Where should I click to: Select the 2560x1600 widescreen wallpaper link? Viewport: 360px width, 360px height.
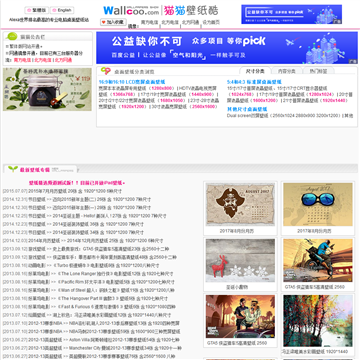click(203, 107)
